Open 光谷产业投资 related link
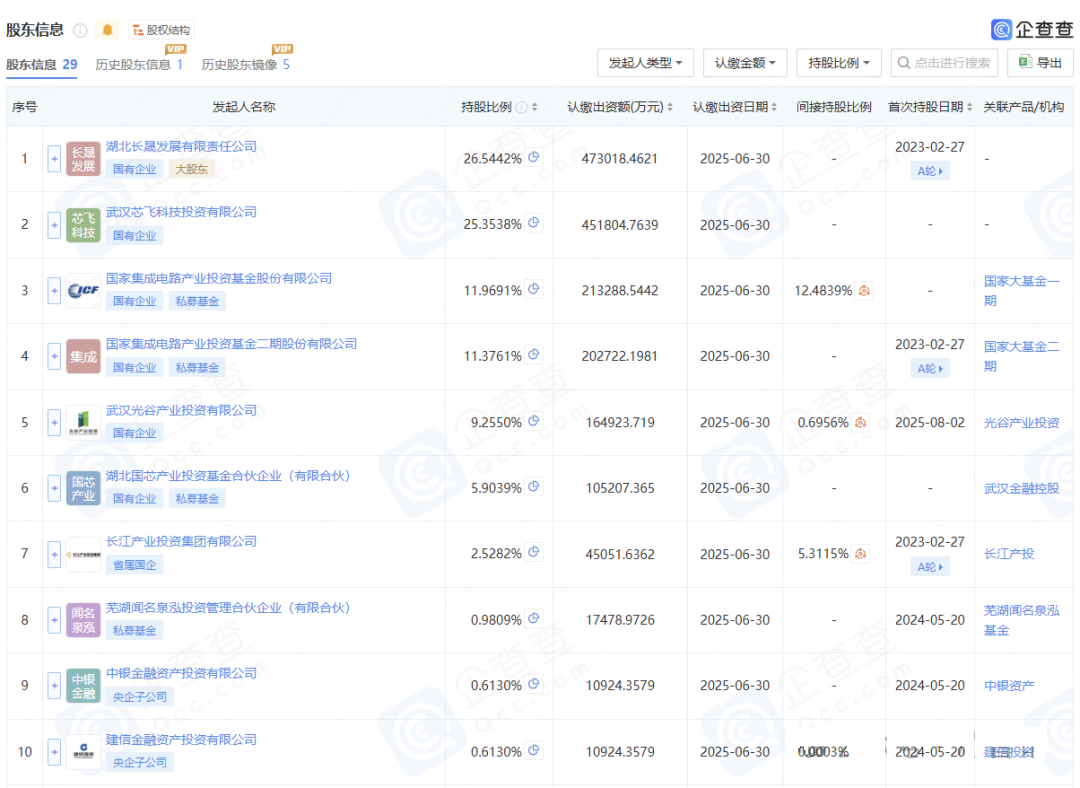The height and width of the screenshot is (788, 1080). point(1021,422)
